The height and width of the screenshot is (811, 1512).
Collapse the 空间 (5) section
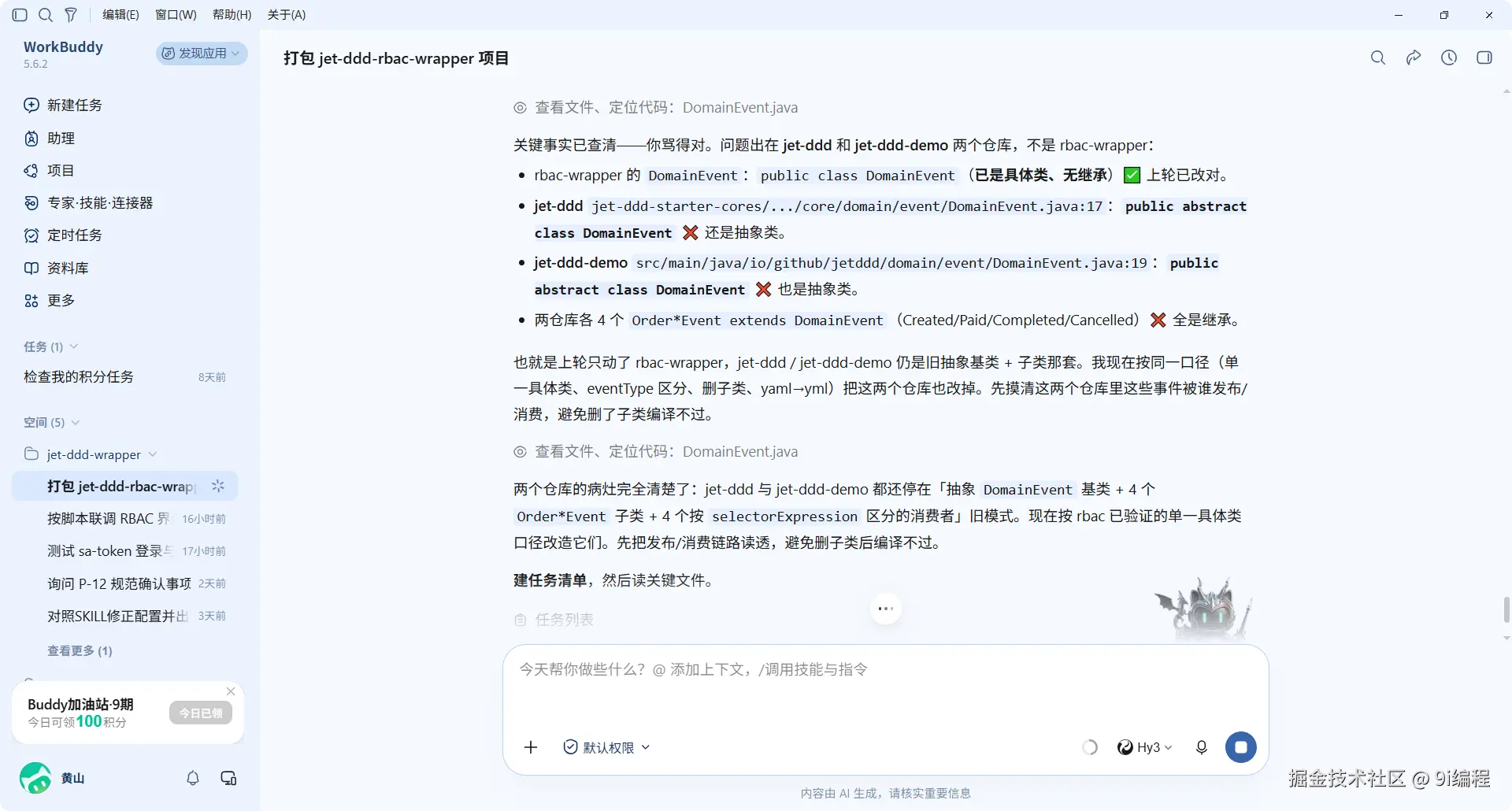52,423
